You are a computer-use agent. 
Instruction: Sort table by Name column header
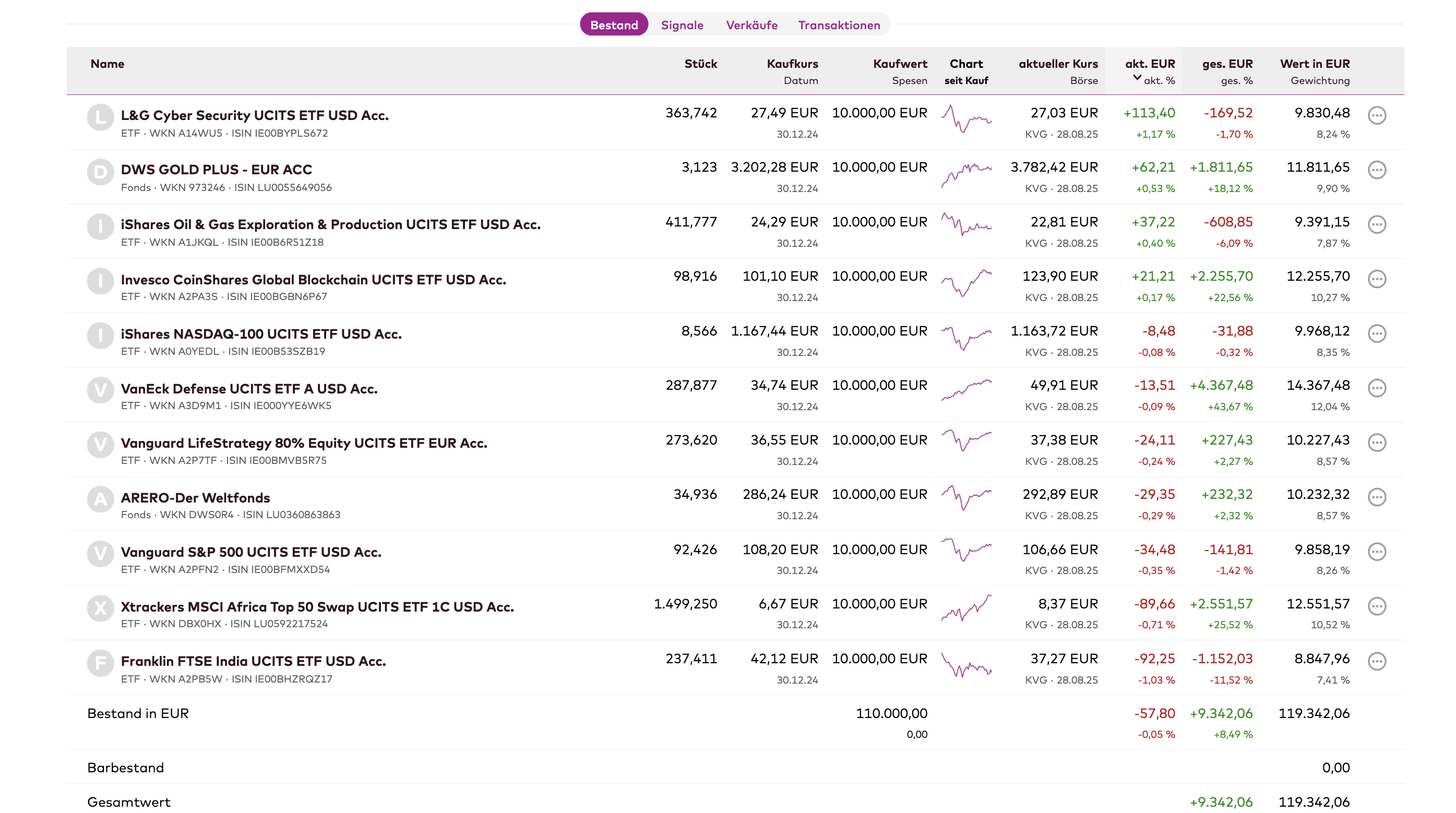108,64
